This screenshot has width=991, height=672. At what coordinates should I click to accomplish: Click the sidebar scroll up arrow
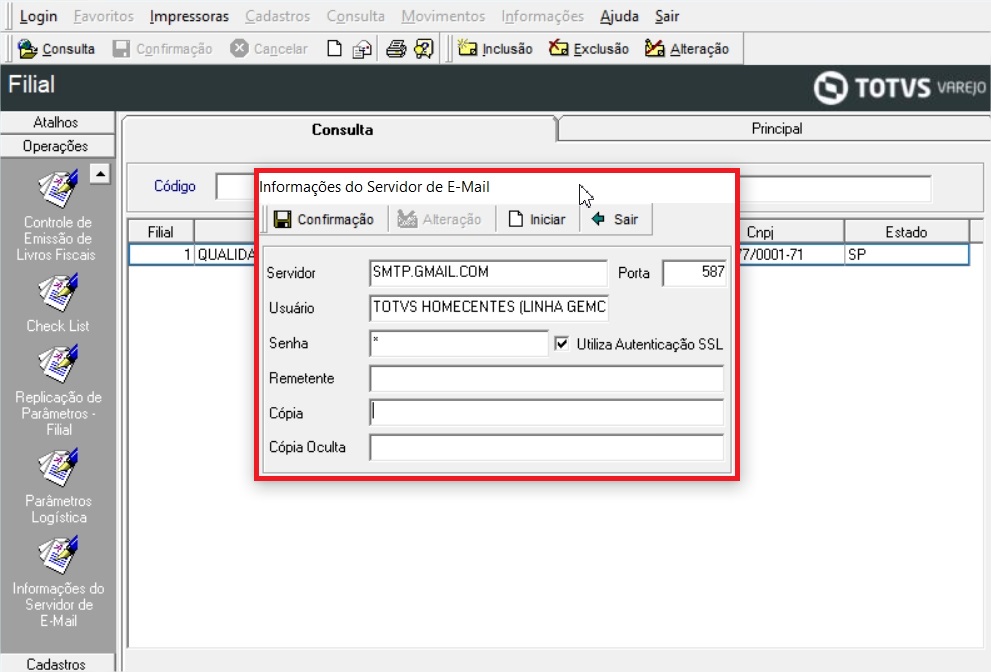coord(100,174)
